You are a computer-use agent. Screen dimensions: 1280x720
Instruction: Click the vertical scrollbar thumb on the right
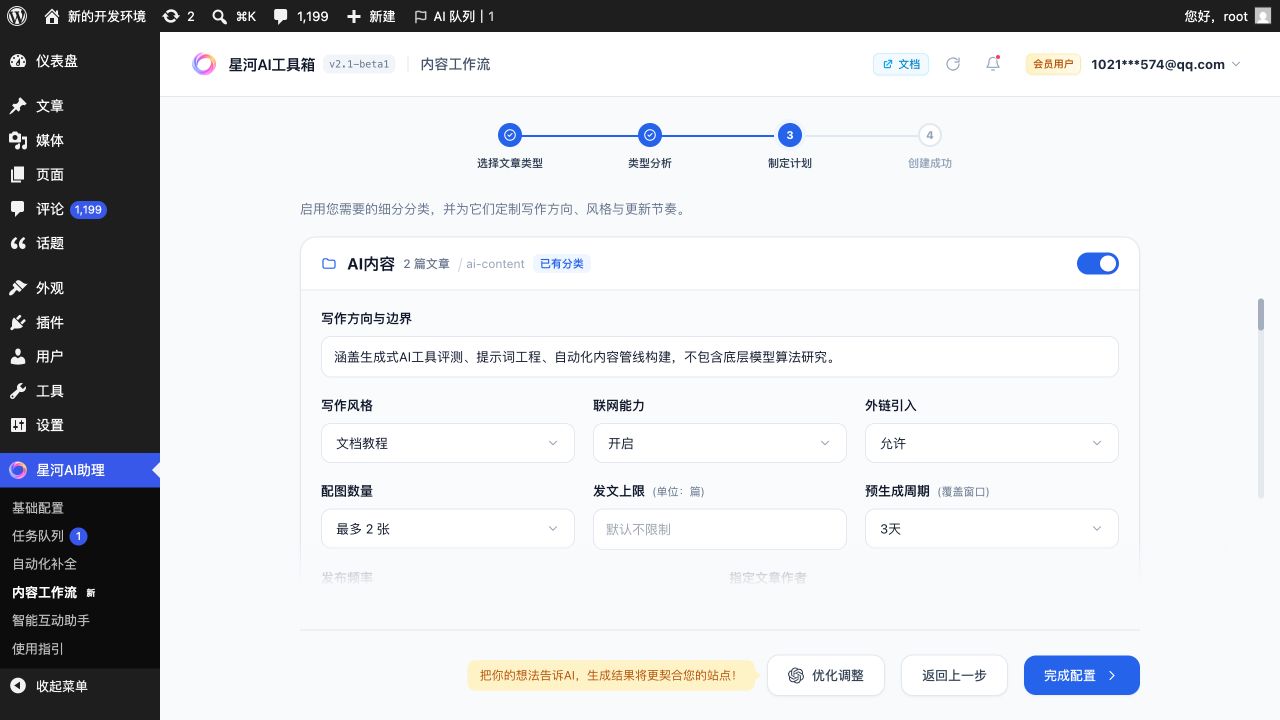tap(1261, 314)
